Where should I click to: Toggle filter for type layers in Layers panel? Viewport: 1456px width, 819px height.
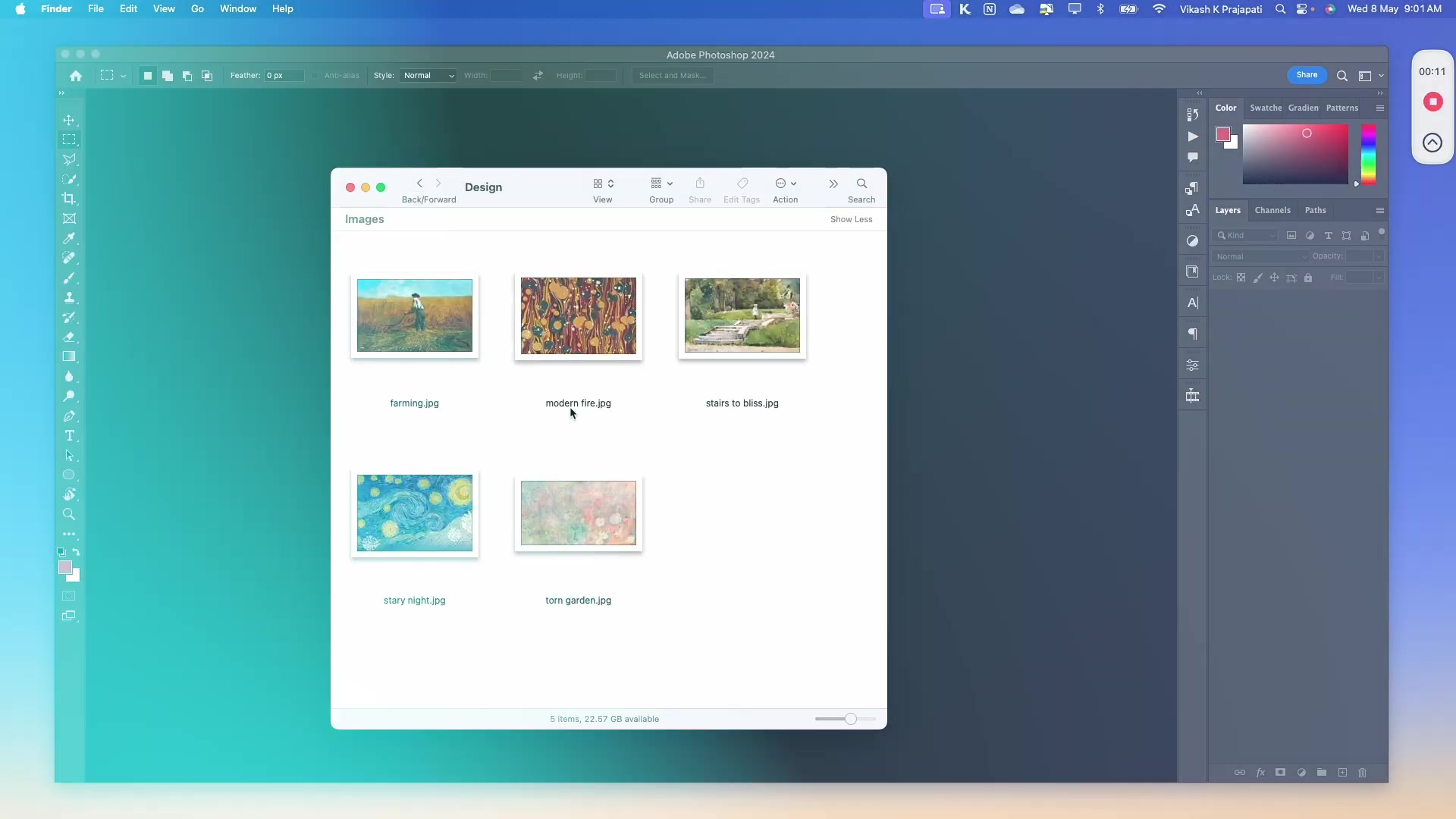pos(1329,236)
